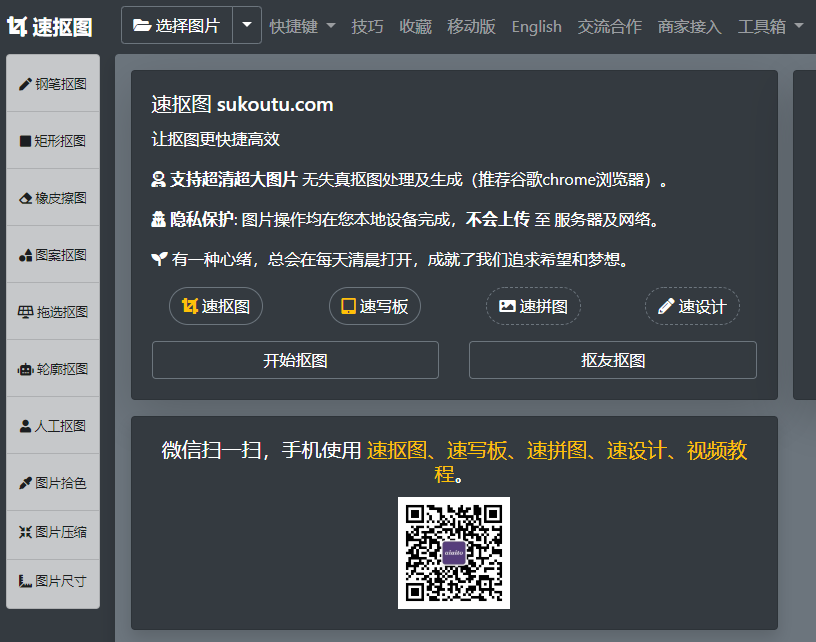Click the 速抠图 logo in header
Viewport: 816px width, 642px height.
49,27
